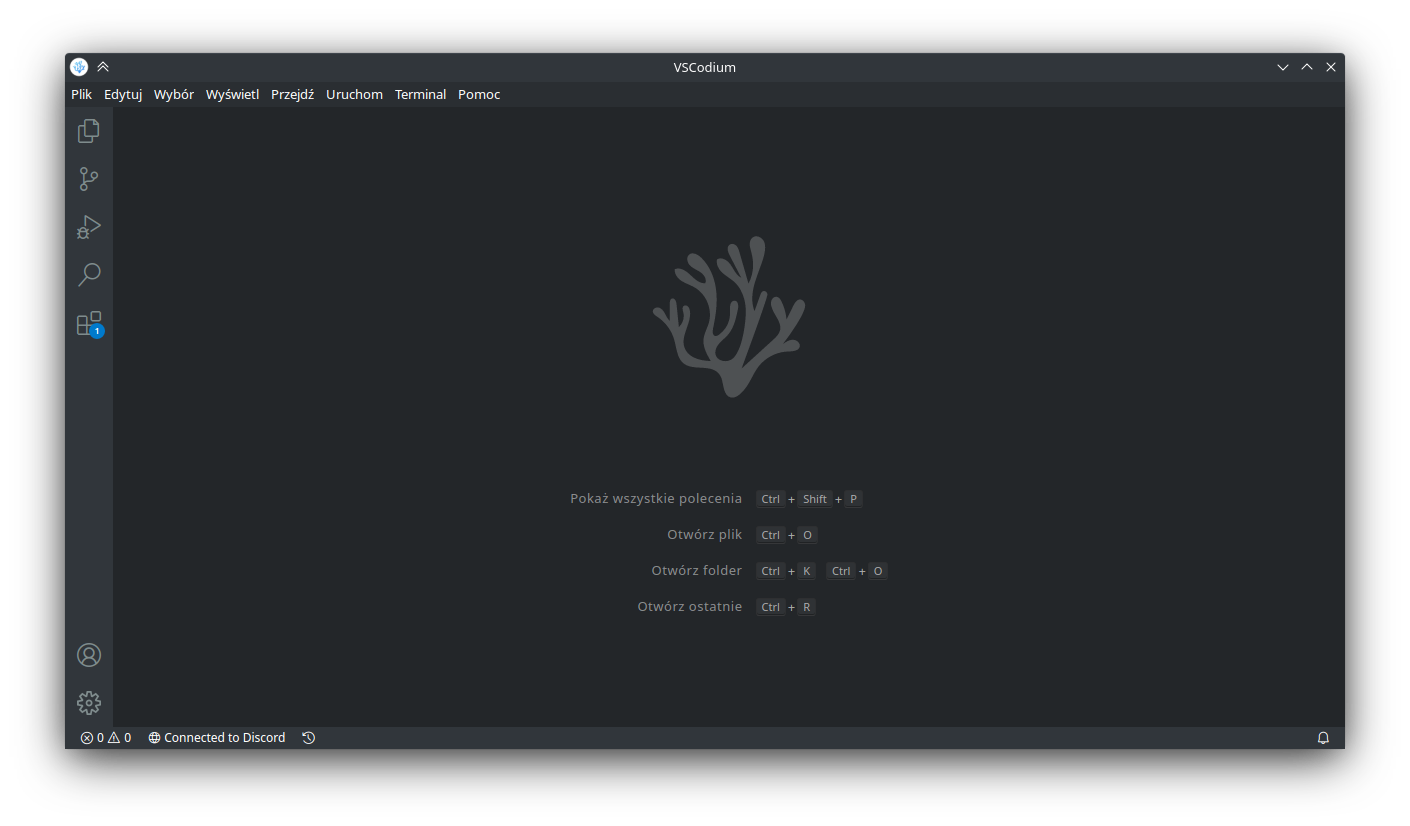Screen dimensions: 1410x826
Task: Open the Pomoc menu
Action: click(x=479, y=95)
